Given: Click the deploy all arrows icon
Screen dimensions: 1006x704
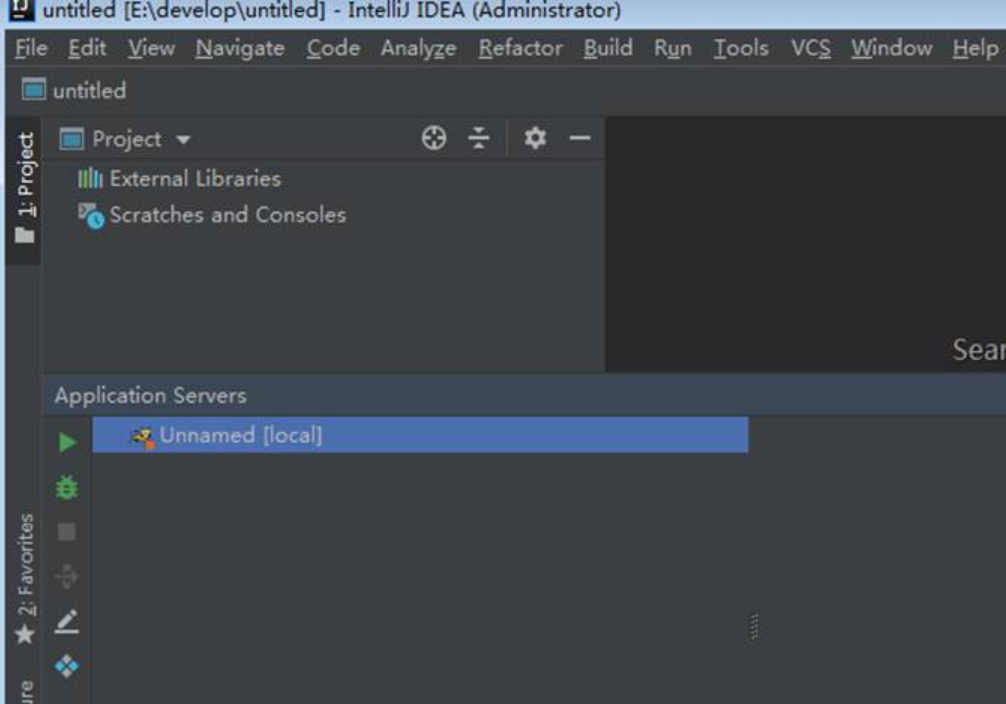Looking at the screenshot, I should coord(67,576).
